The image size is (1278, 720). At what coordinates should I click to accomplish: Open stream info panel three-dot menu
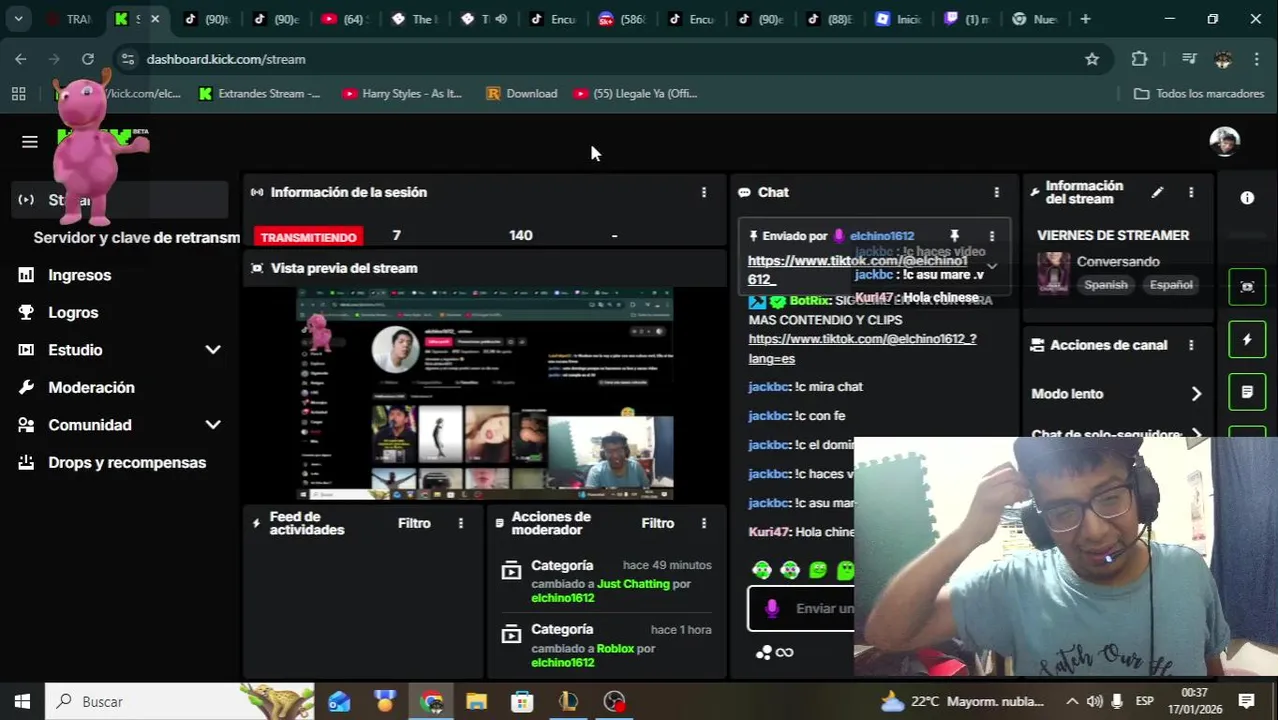tap(1191, 192)
